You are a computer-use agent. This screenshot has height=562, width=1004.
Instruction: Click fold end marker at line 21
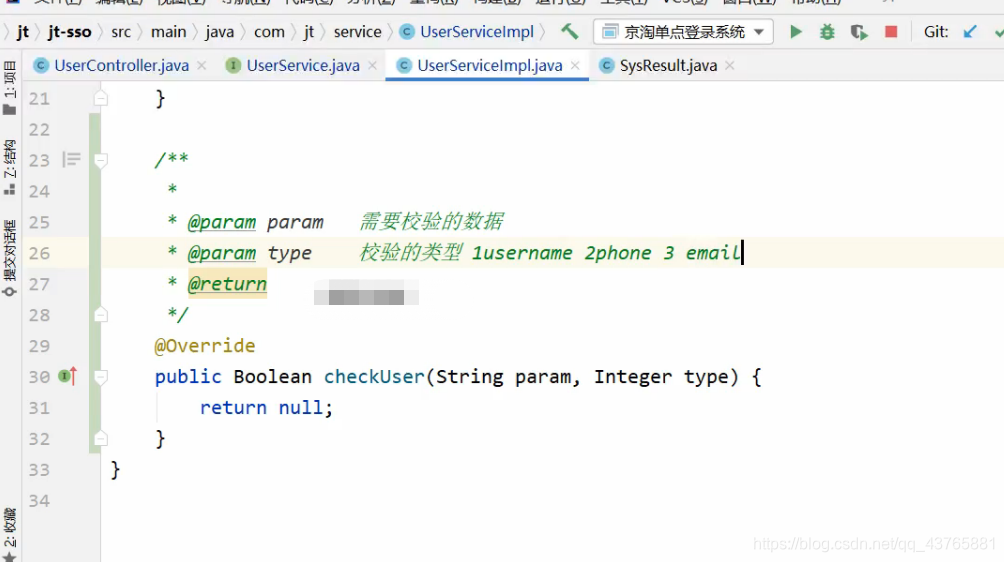[101, 98]
